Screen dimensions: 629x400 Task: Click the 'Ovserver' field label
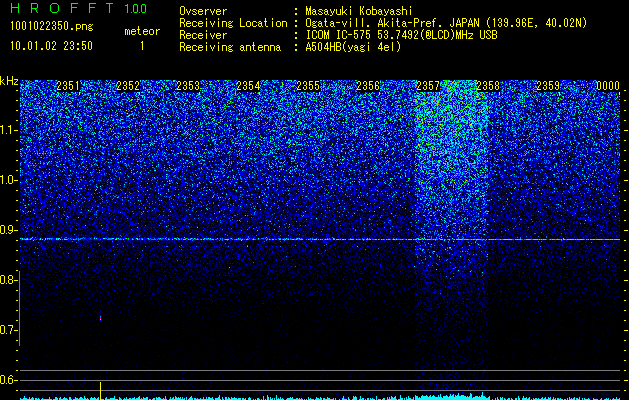tap(203, 11)
